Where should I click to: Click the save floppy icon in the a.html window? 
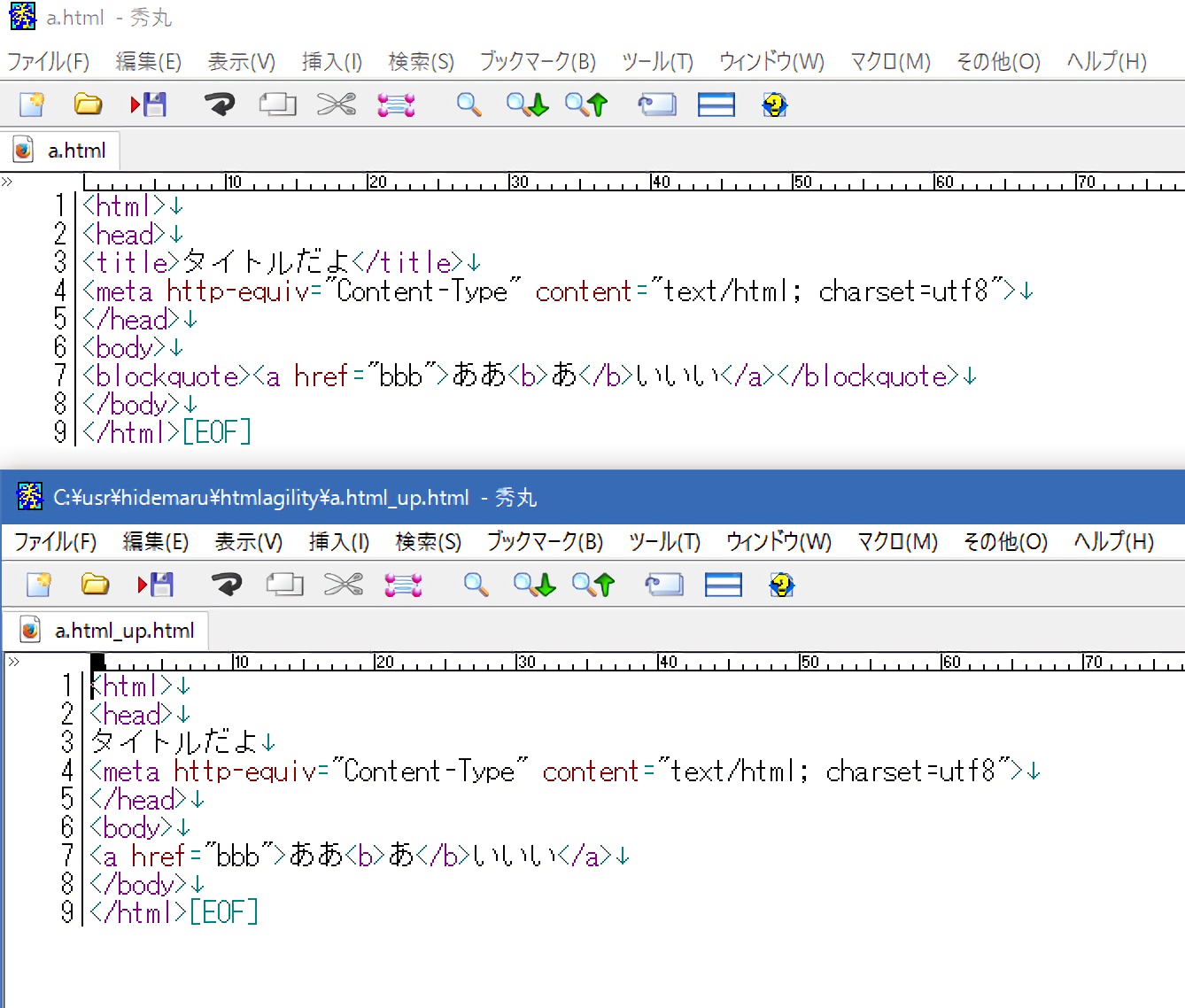(149, 105)
